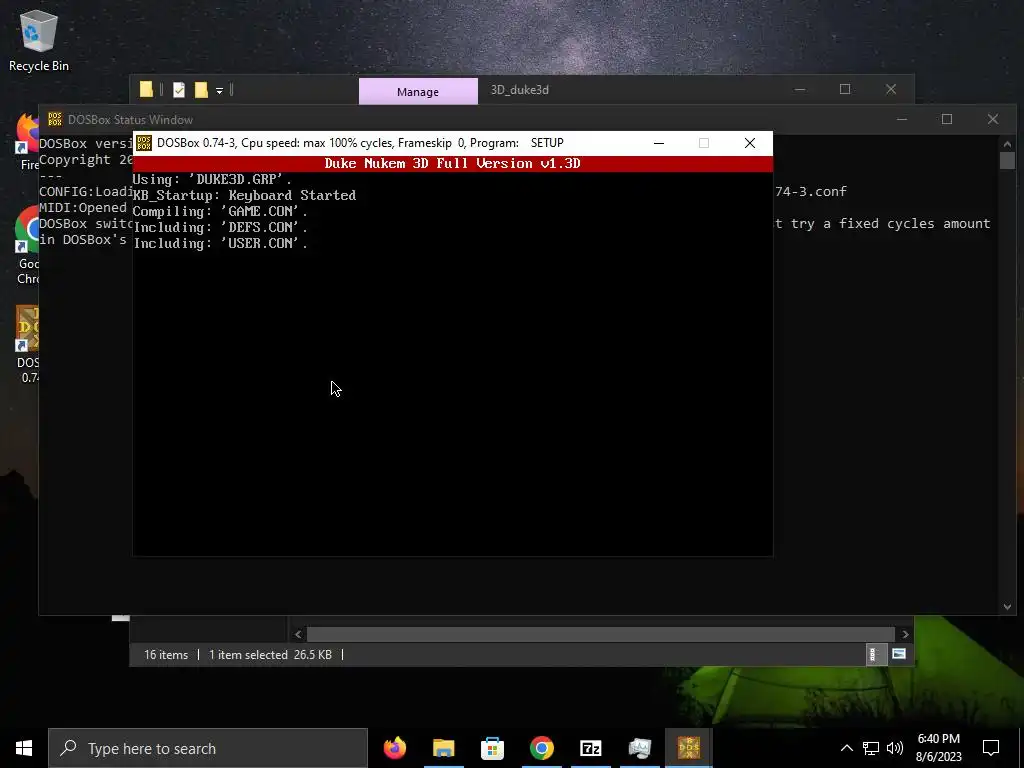Viewport: 1024px width, 768px height.
Task: Click 'KB_Startup: Keyboard Started' line
Action: [x=244, y=195]
